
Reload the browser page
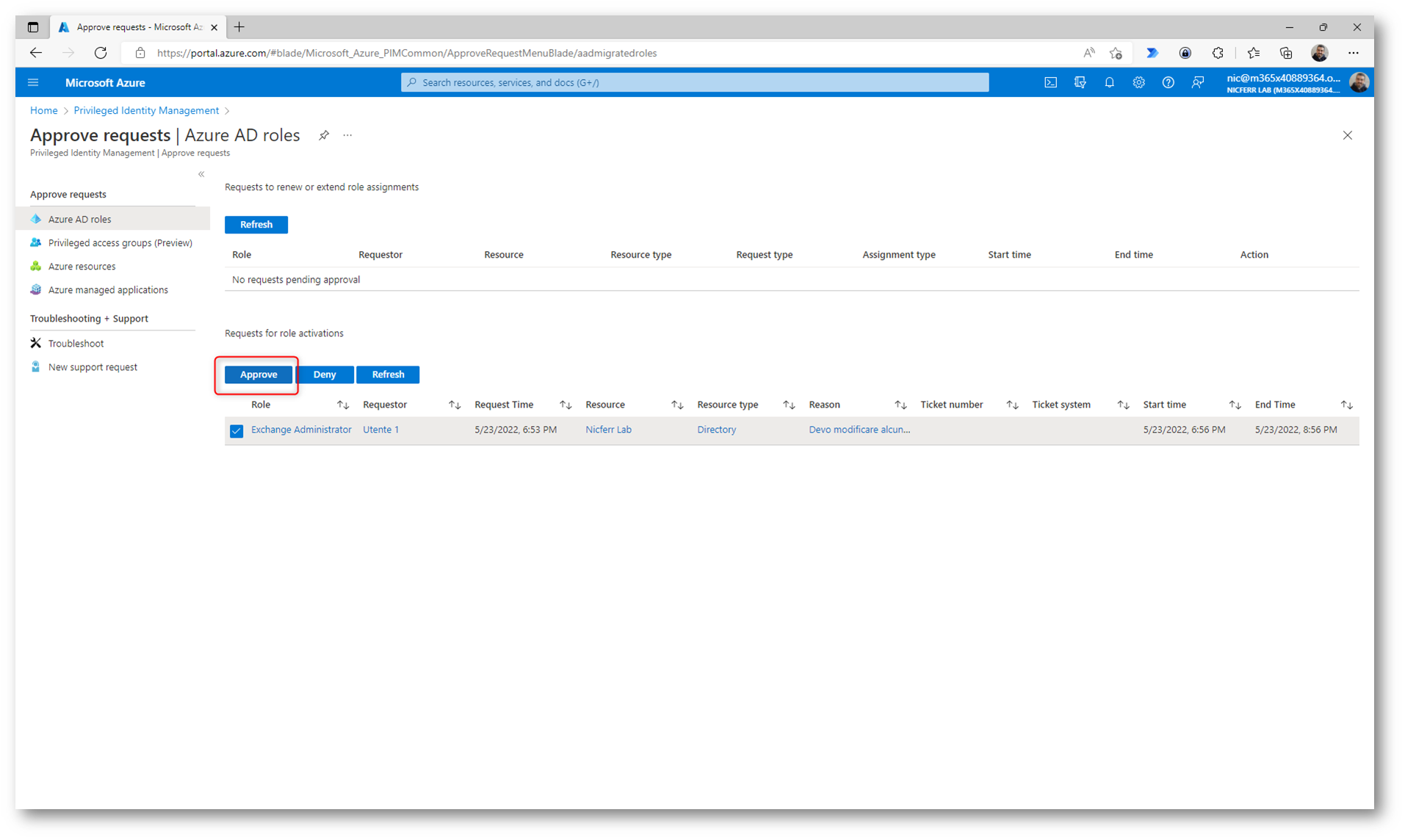[x=101, y=53]
